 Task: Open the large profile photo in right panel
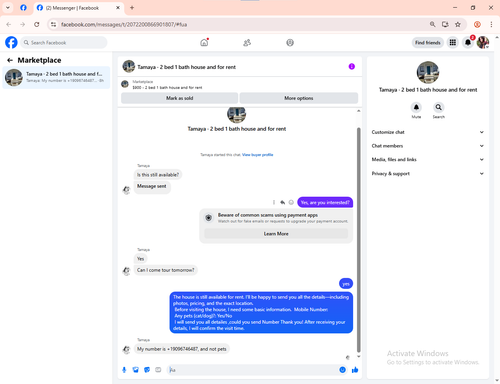click(428, 72)
